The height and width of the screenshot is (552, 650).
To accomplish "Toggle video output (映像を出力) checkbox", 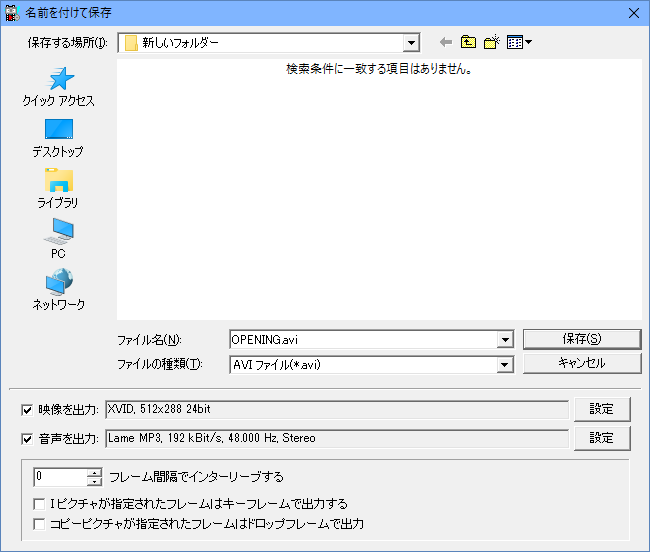I will click(x=27, y=410).
